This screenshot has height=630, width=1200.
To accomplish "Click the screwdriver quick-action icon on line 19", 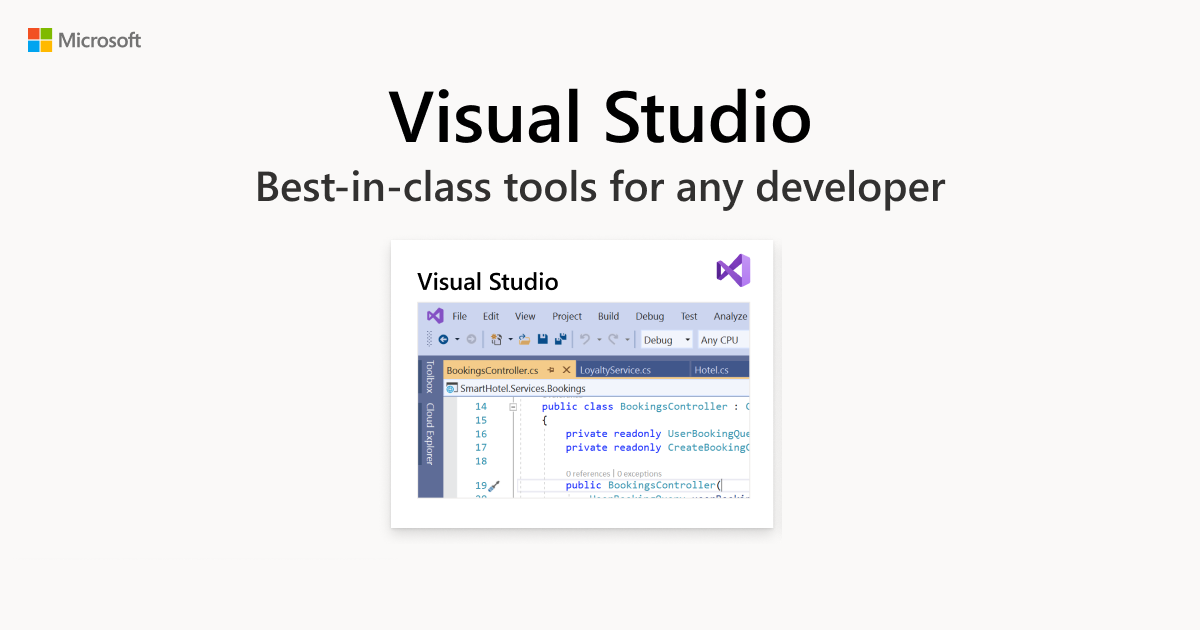I will pos(493,486).
